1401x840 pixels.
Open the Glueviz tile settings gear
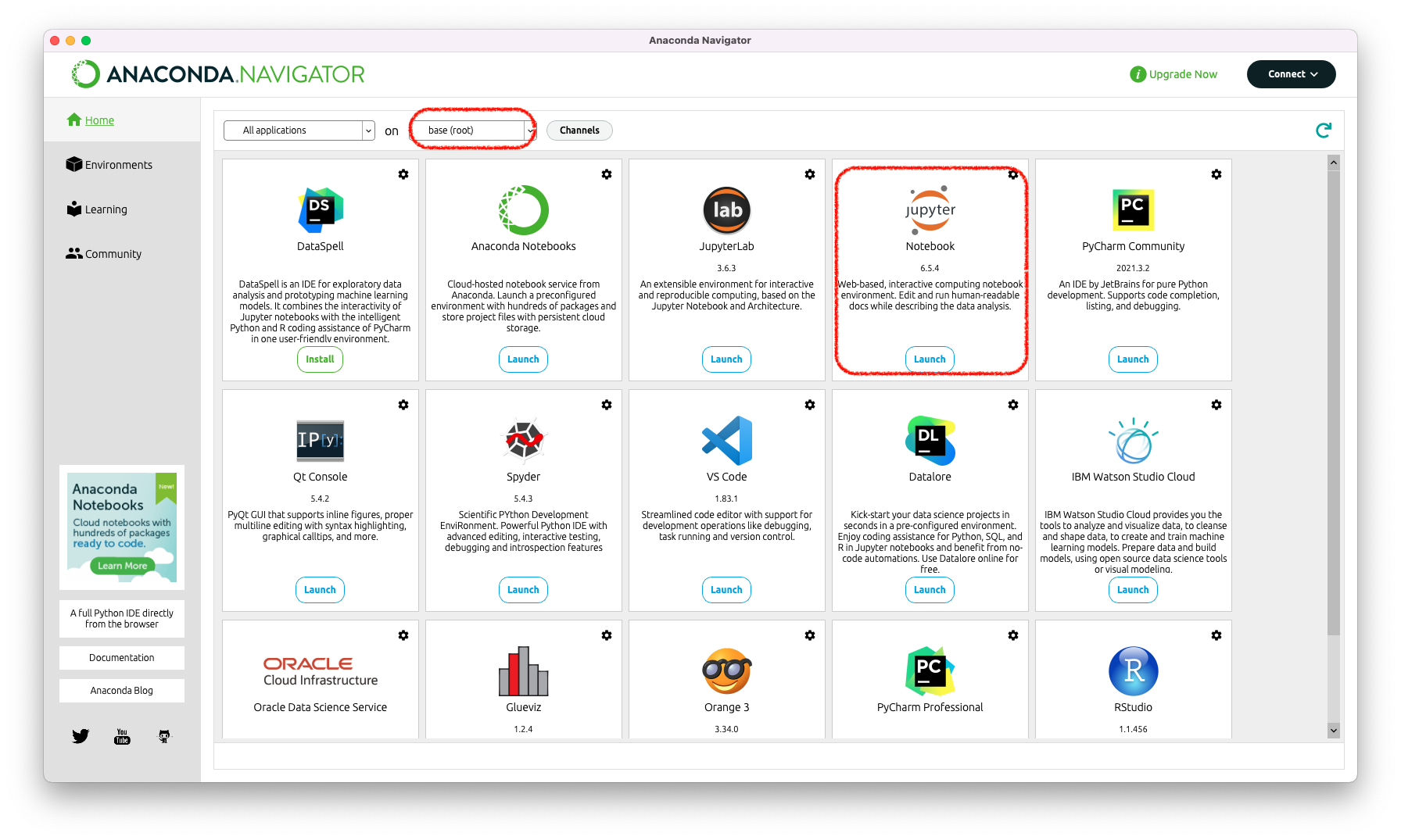click(x=607, y=635)
